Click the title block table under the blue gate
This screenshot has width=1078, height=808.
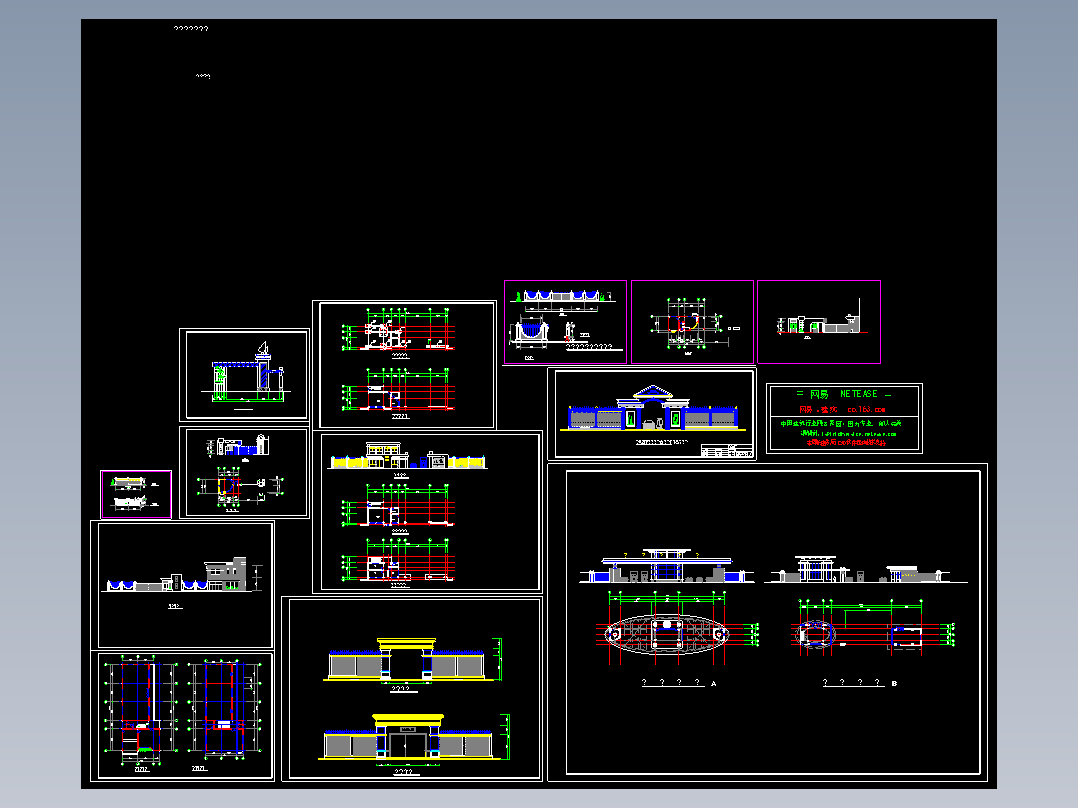click(726, 451)
